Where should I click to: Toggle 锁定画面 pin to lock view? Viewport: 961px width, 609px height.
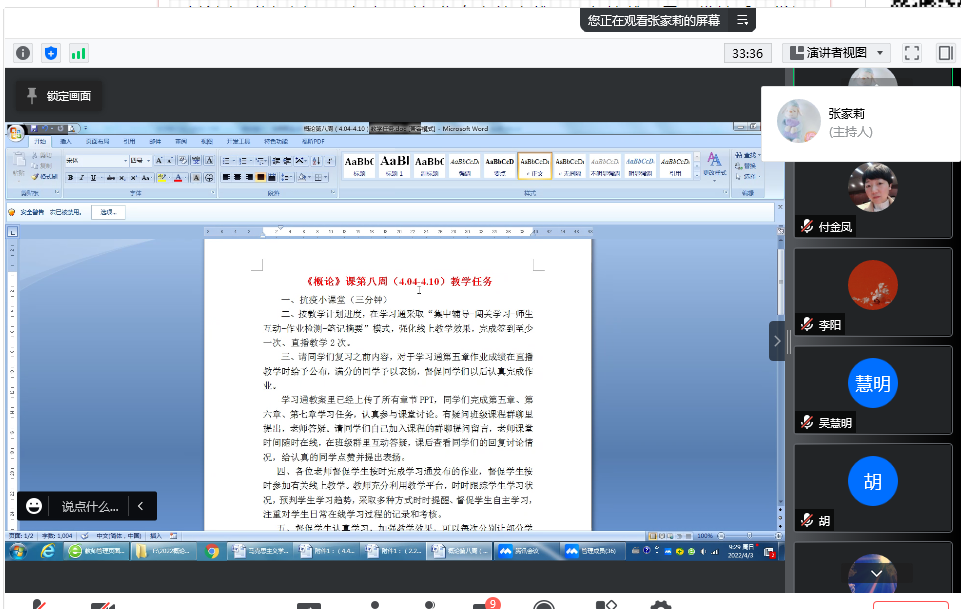tap(58, 96)
